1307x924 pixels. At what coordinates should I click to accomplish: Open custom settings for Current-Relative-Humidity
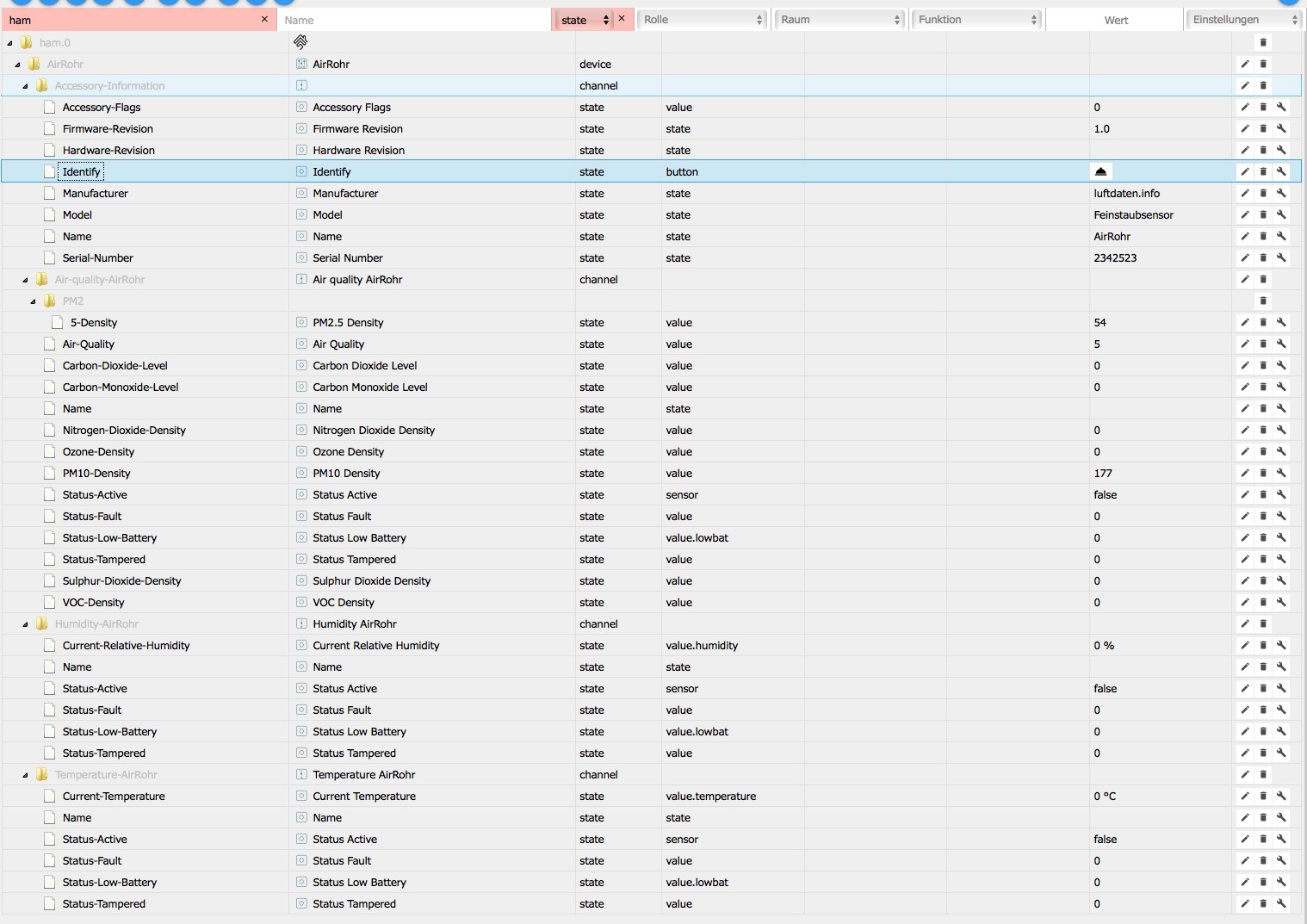[1281, 645]
